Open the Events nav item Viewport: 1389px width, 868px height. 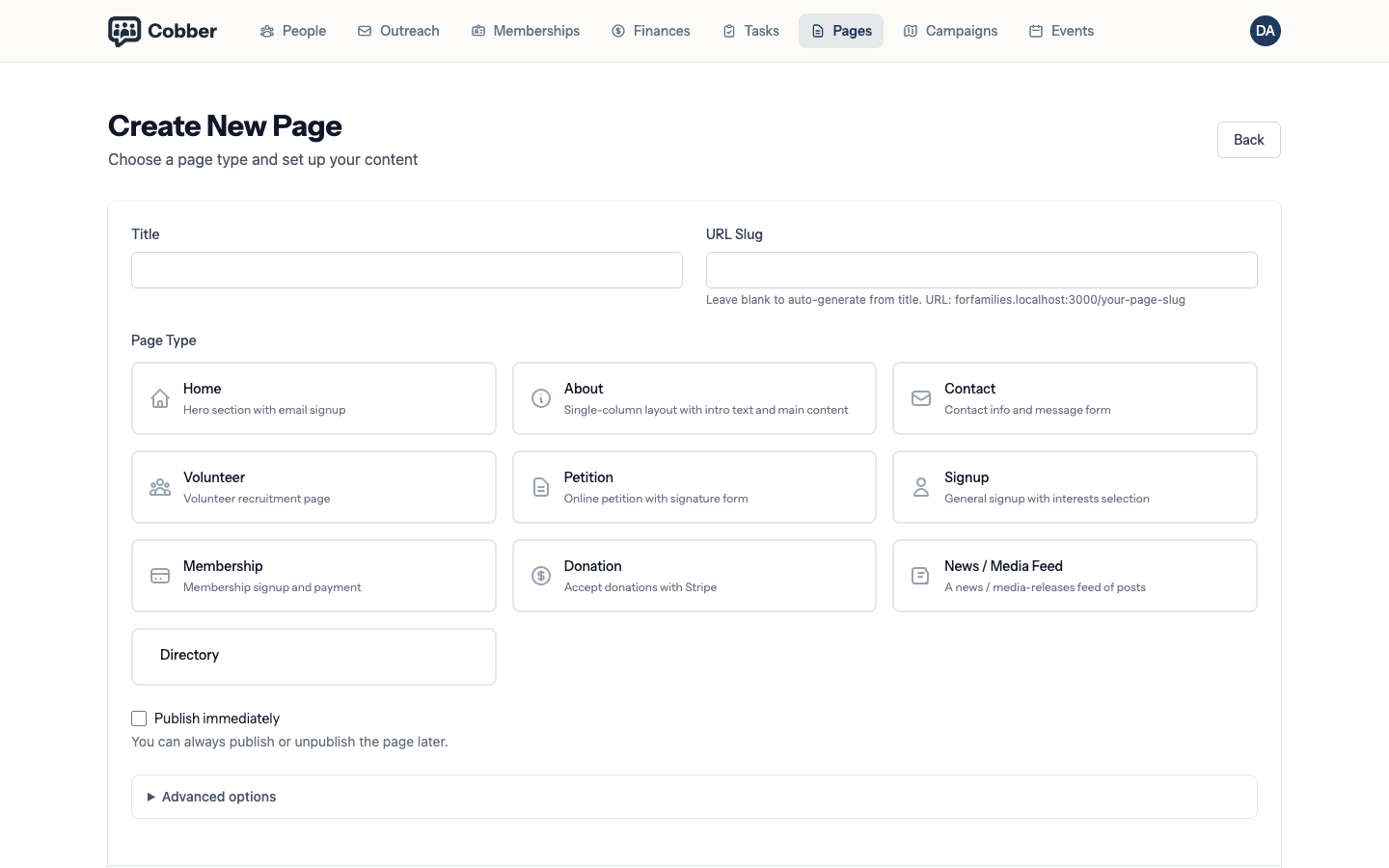point(1061,31)
